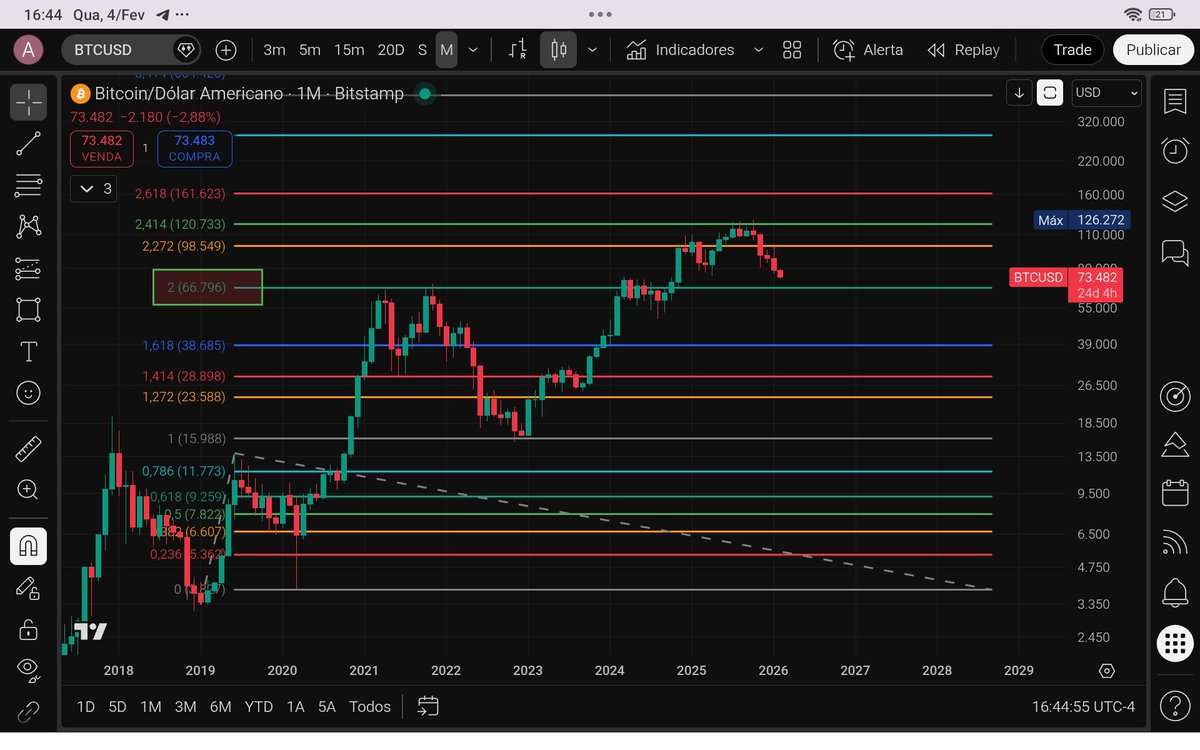Create an alert with Alerta
The height and width of the screenshot is (750, 1200).
click(x=868, y=50)
